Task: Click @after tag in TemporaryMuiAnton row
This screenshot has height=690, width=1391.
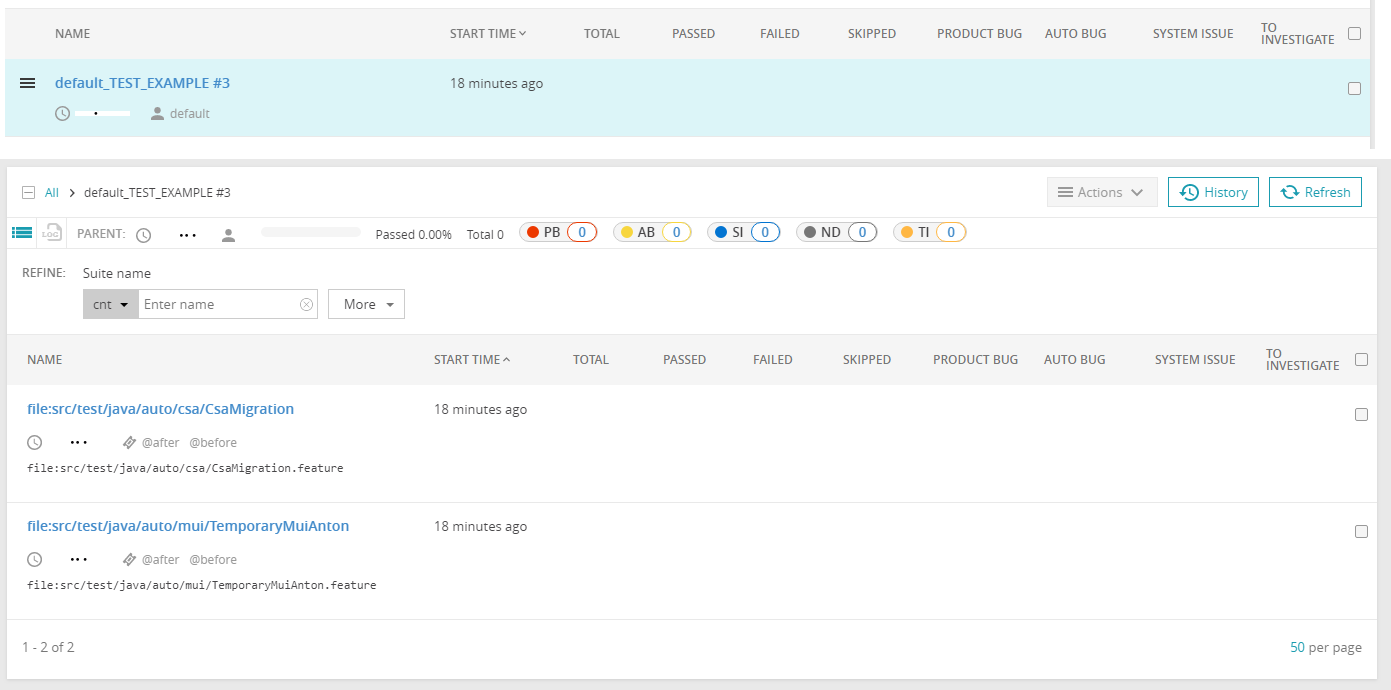Action: tap(160, 559)
